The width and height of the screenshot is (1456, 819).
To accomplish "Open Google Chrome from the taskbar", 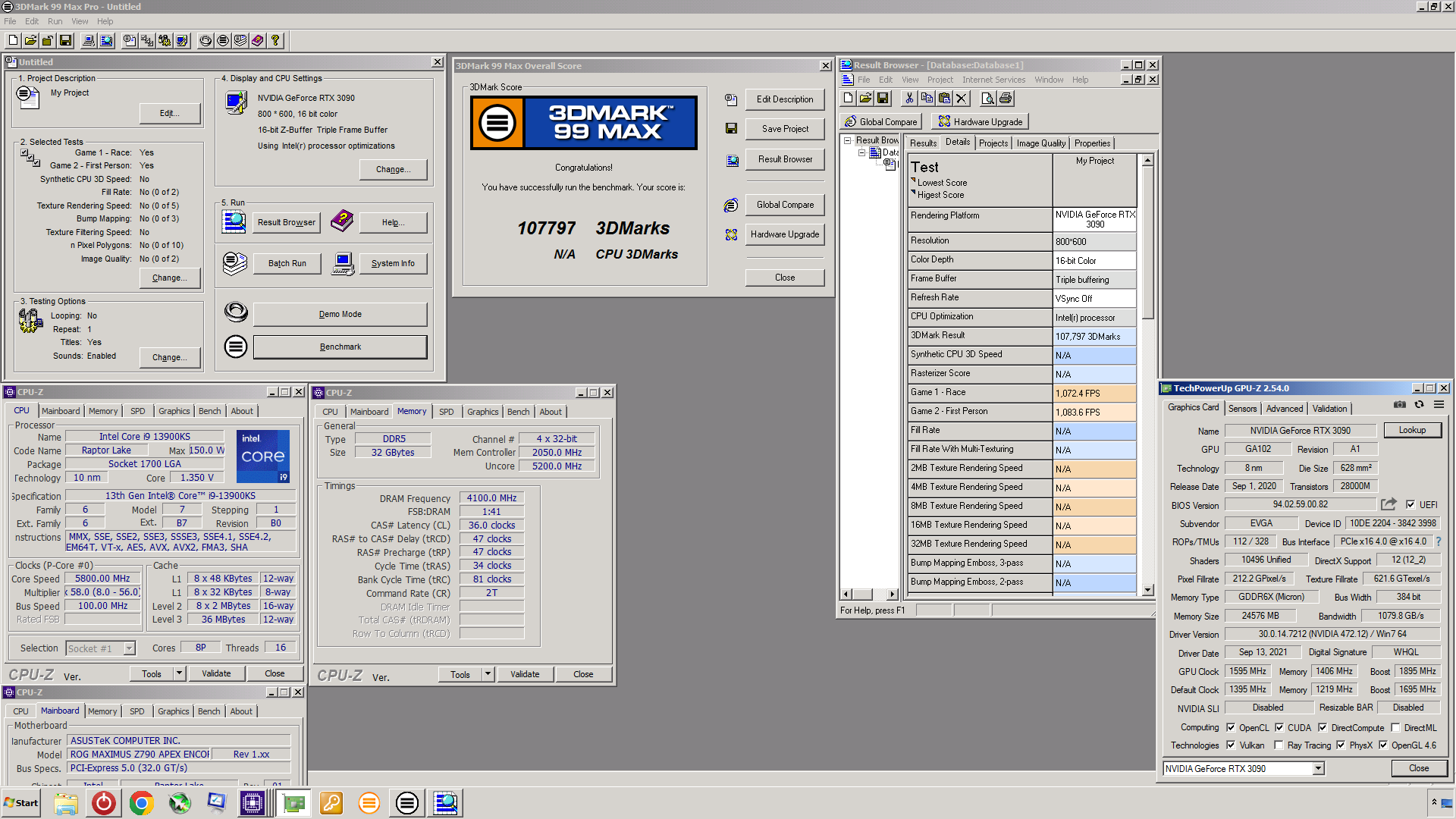I will click(x=141, y=803).
